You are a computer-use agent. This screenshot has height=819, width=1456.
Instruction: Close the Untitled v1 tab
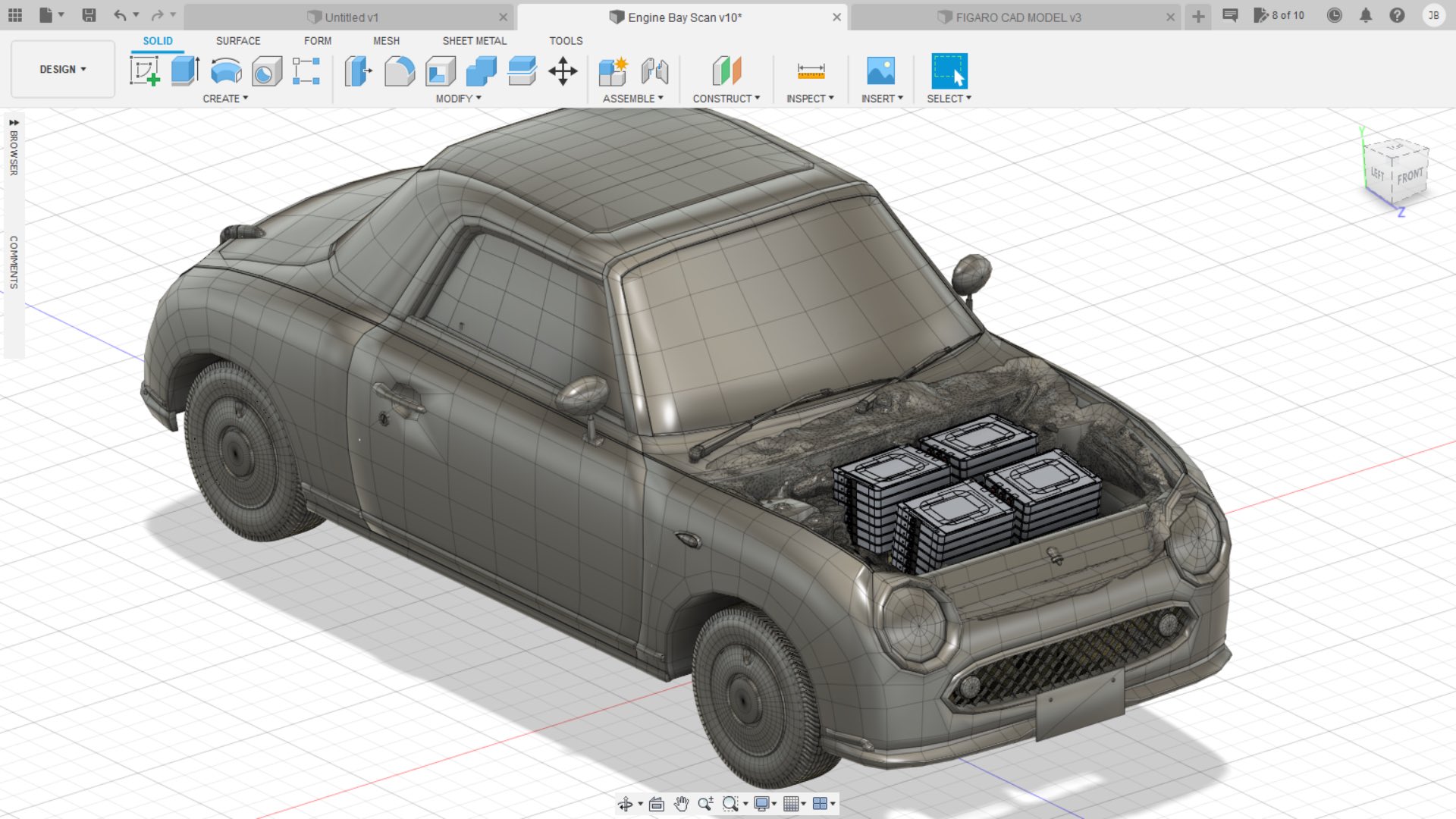point(504,17)
